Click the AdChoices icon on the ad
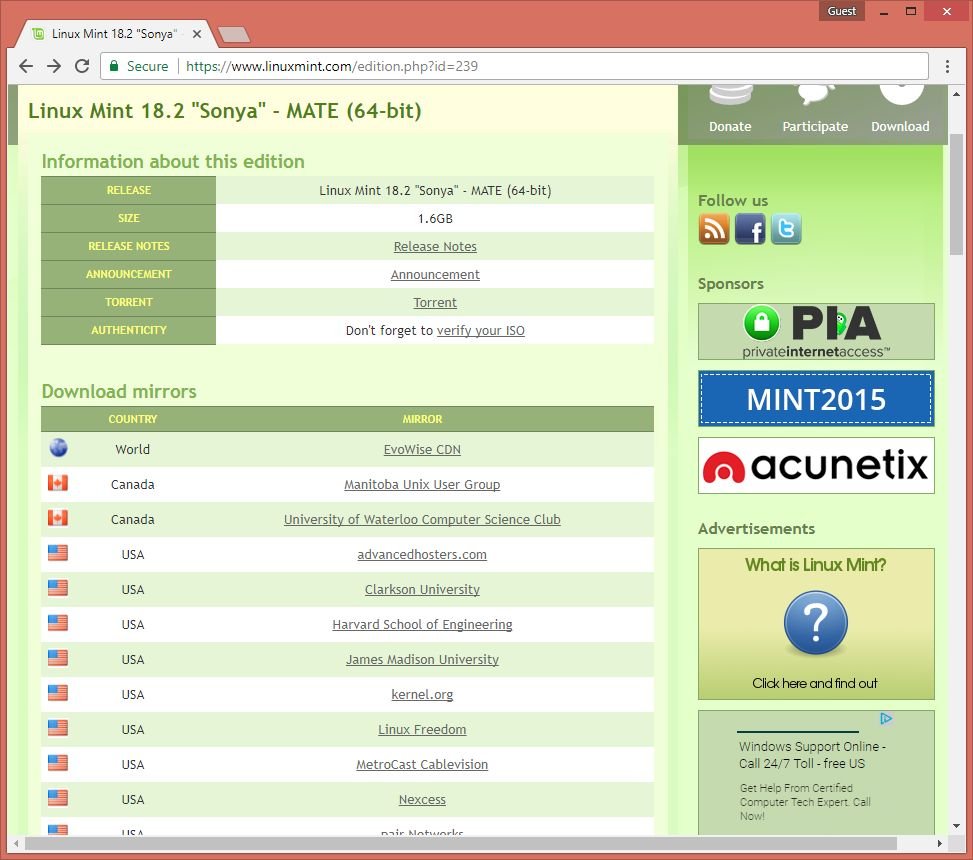The image size is (973, 860). 886,719
